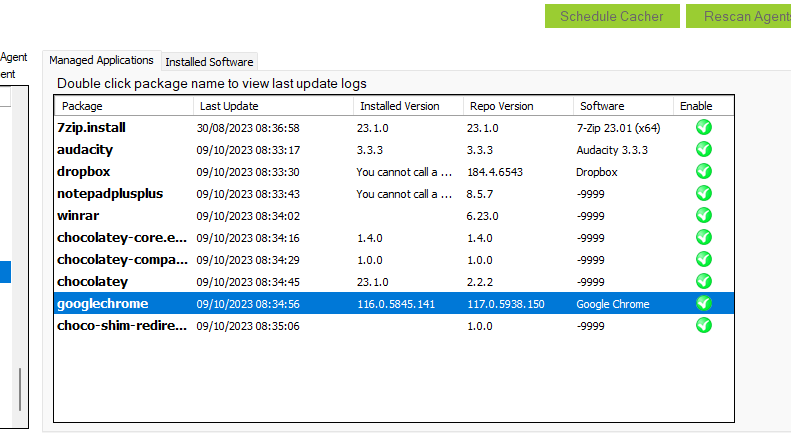Click the enable icon in chocolatey-compa row

[x=703, y=260]
